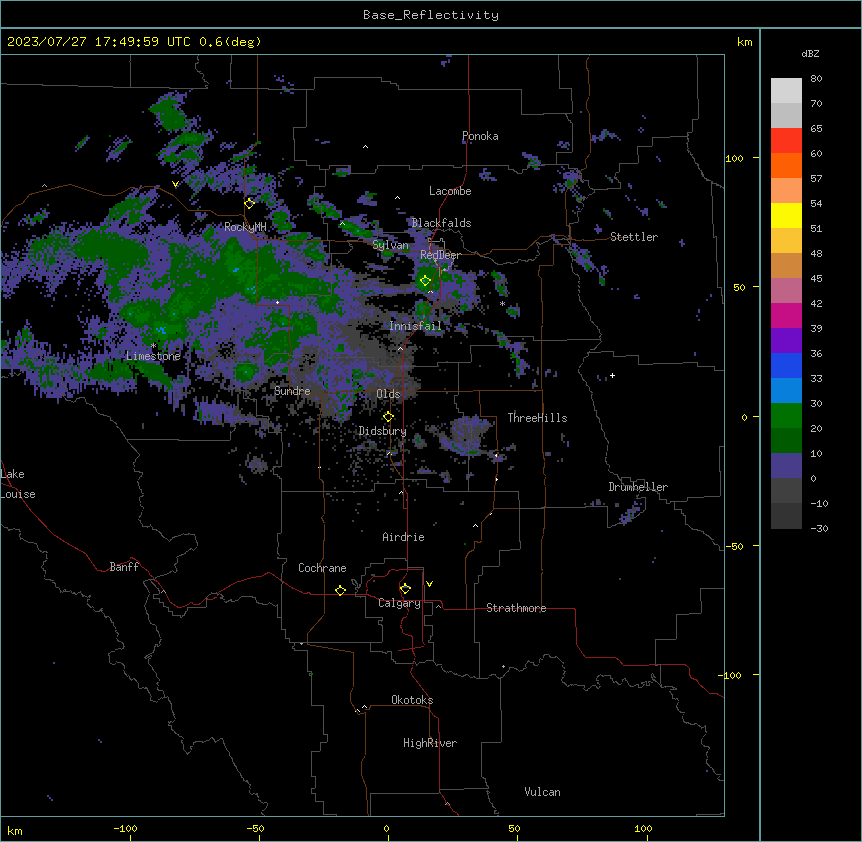Click the dBZ legend heading
The image size is (862, 842).
pos(810,54)
